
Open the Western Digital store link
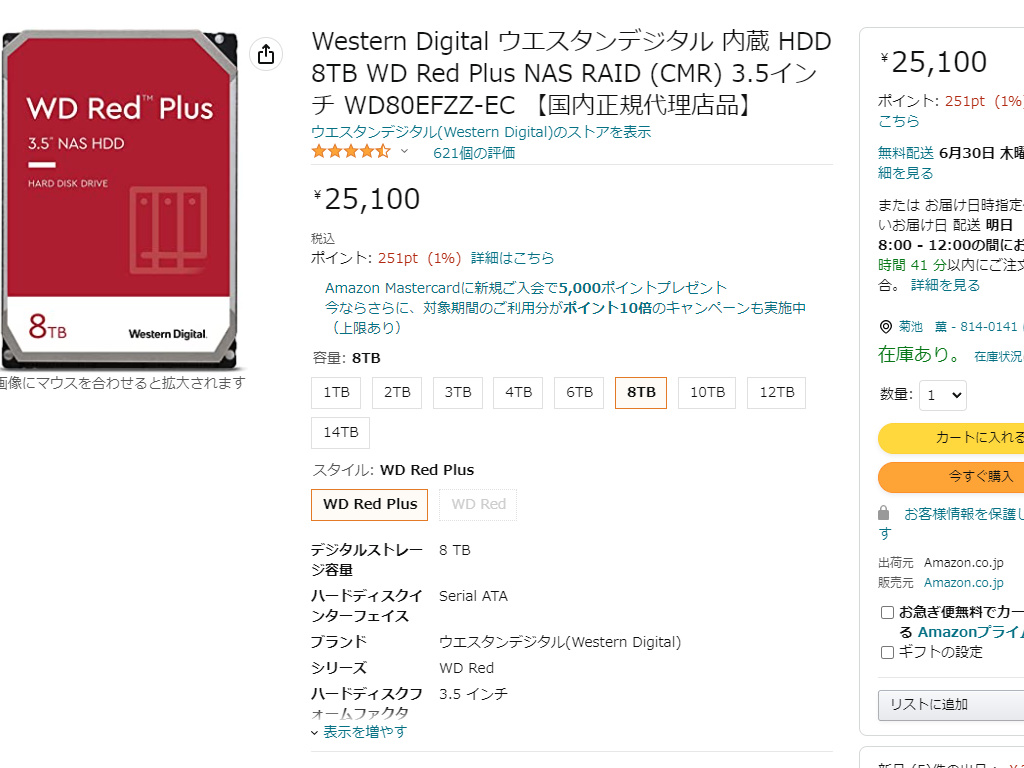(481, 132)
